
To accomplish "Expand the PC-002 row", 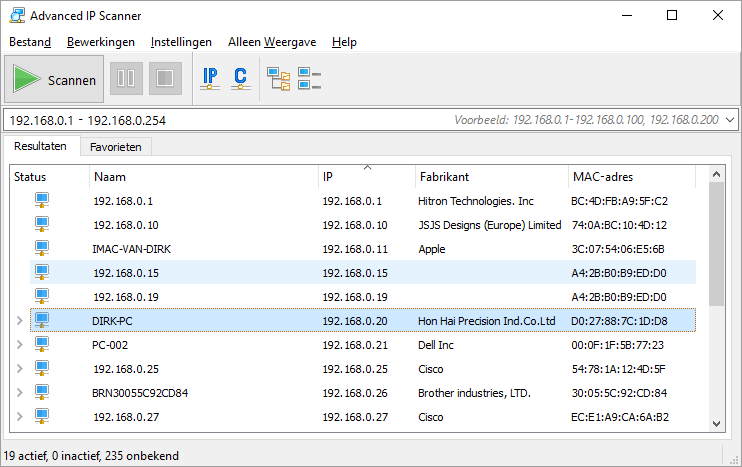I will [19, 344].
